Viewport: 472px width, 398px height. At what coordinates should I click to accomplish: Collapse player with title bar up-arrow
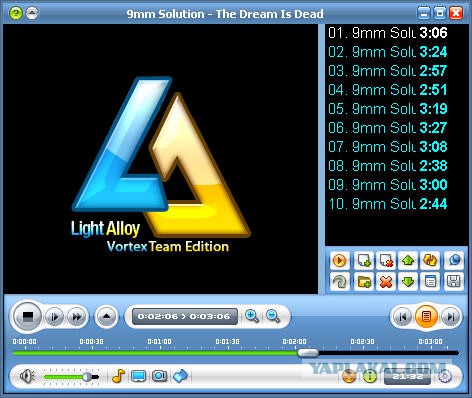click(x=32, y=13)
